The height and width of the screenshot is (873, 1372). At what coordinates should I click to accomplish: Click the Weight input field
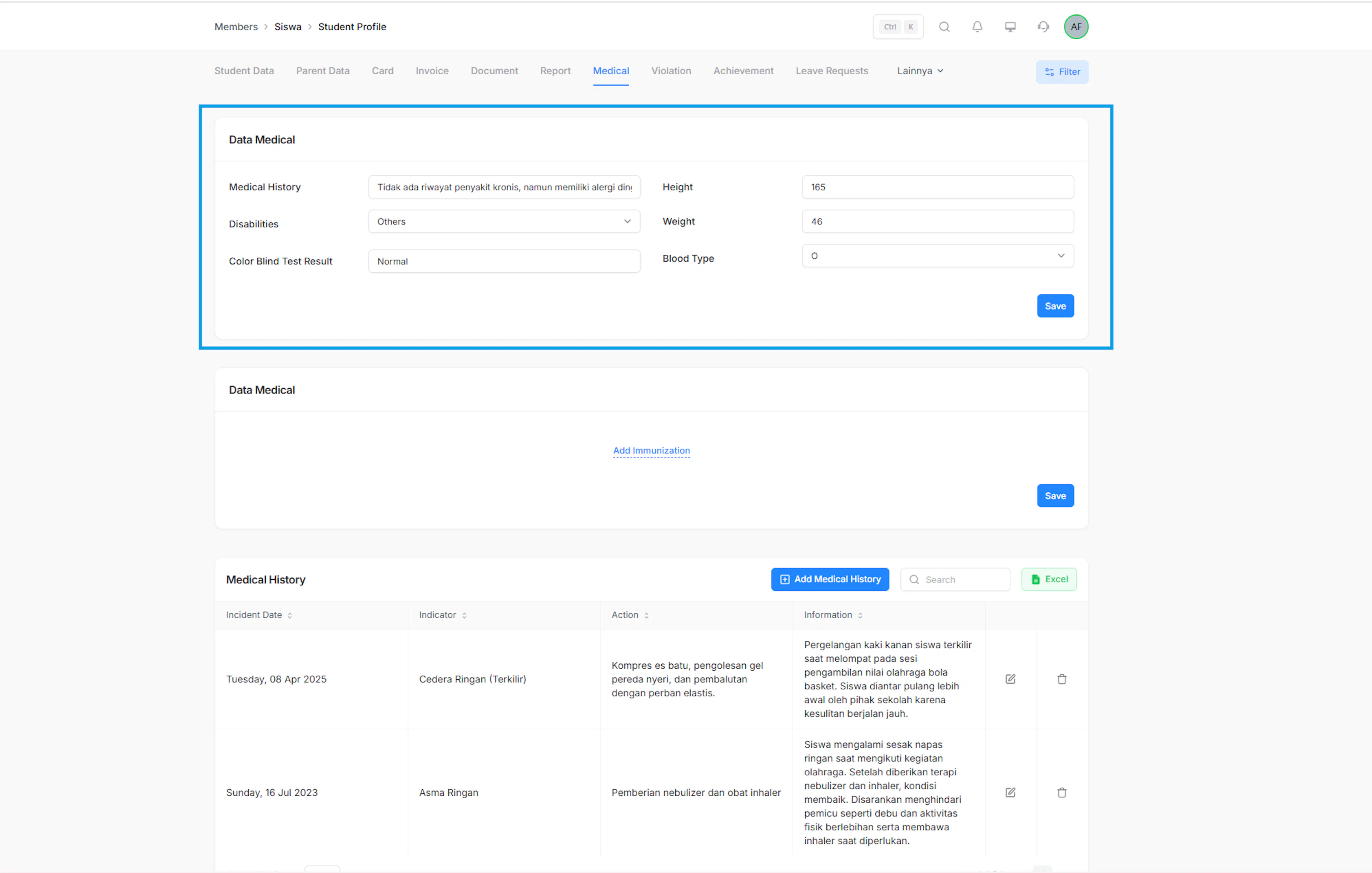(938, 221)
